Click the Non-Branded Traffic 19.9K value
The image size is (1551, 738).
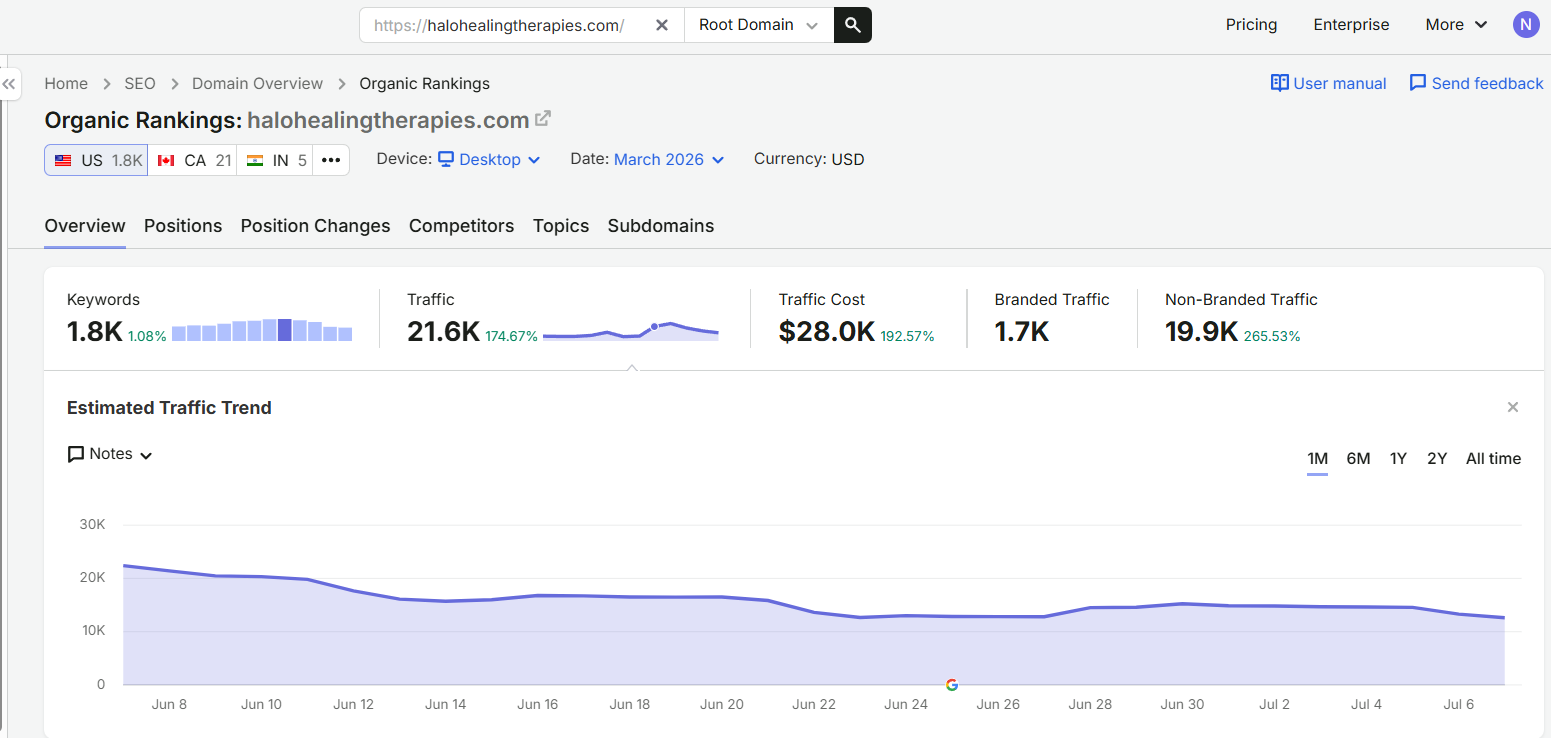tap(1202, 332)
